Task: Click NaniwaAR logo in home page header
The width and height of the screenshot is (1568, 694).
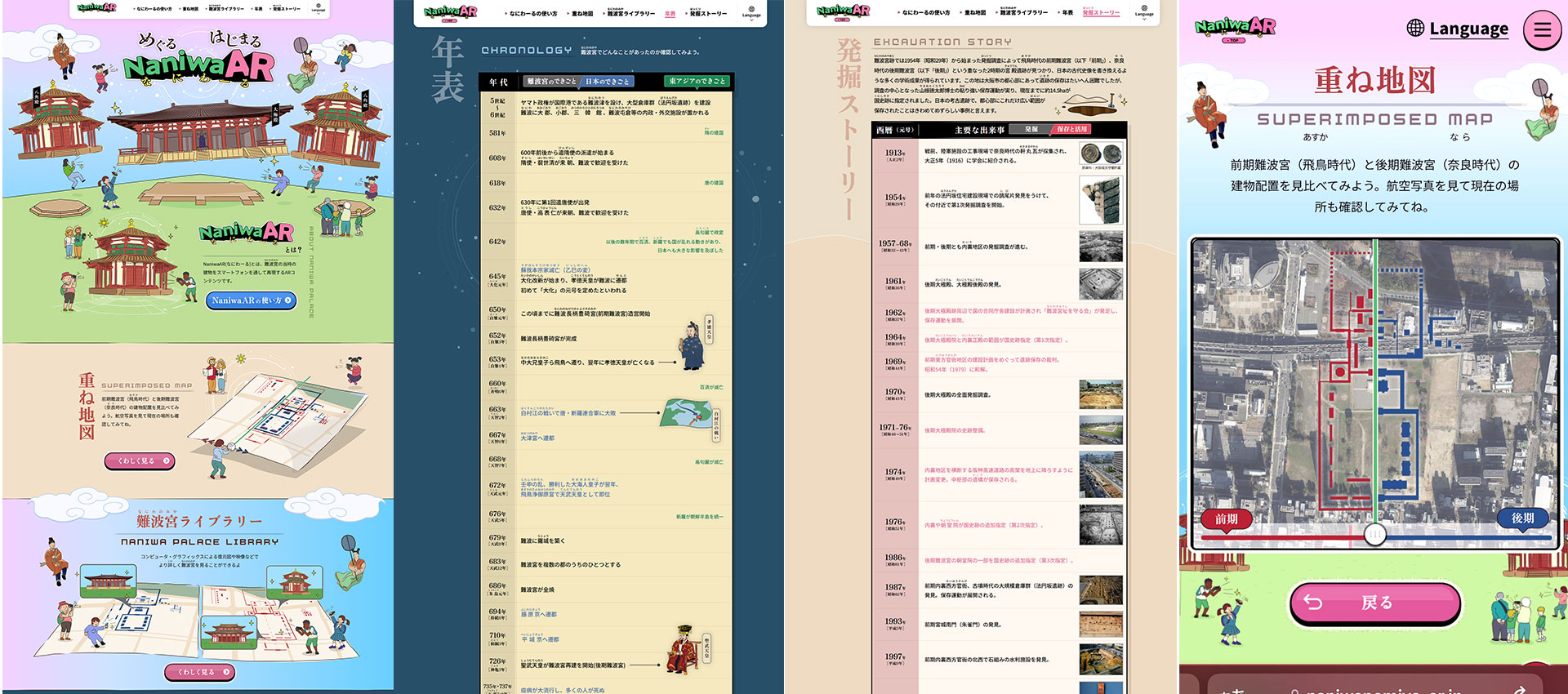Action: point(96,8)
